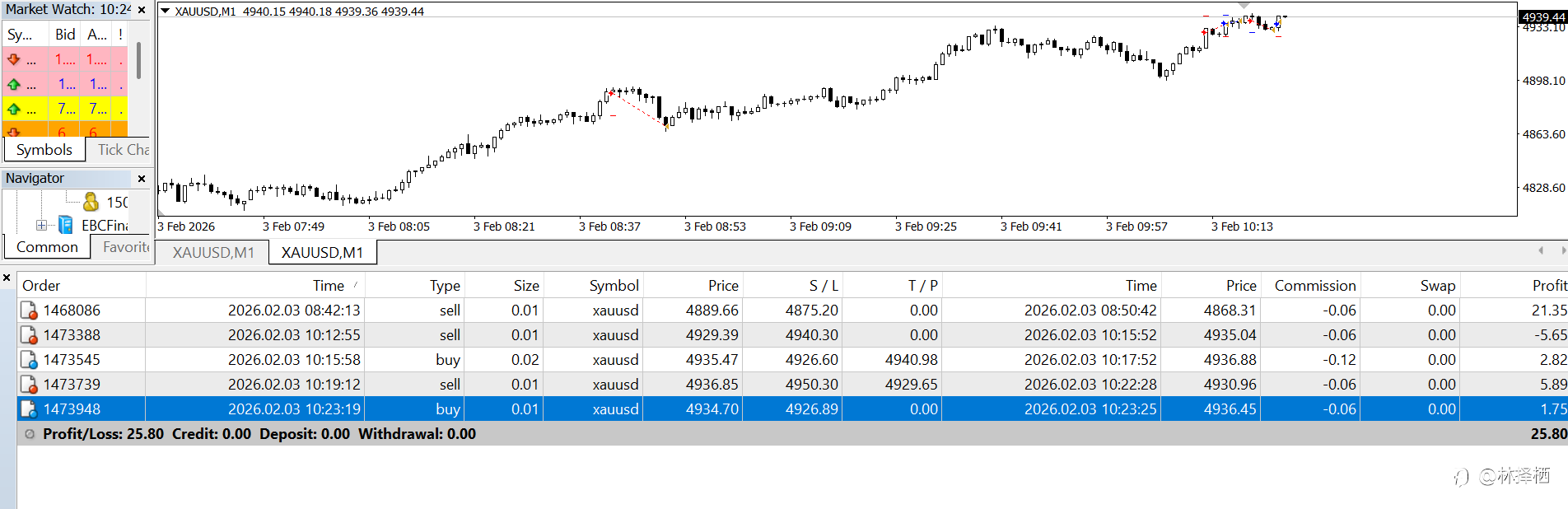Click the Market Watch vertical scrollbar
This screenshot has width=1568, height=509.
(x=138, y=61)
